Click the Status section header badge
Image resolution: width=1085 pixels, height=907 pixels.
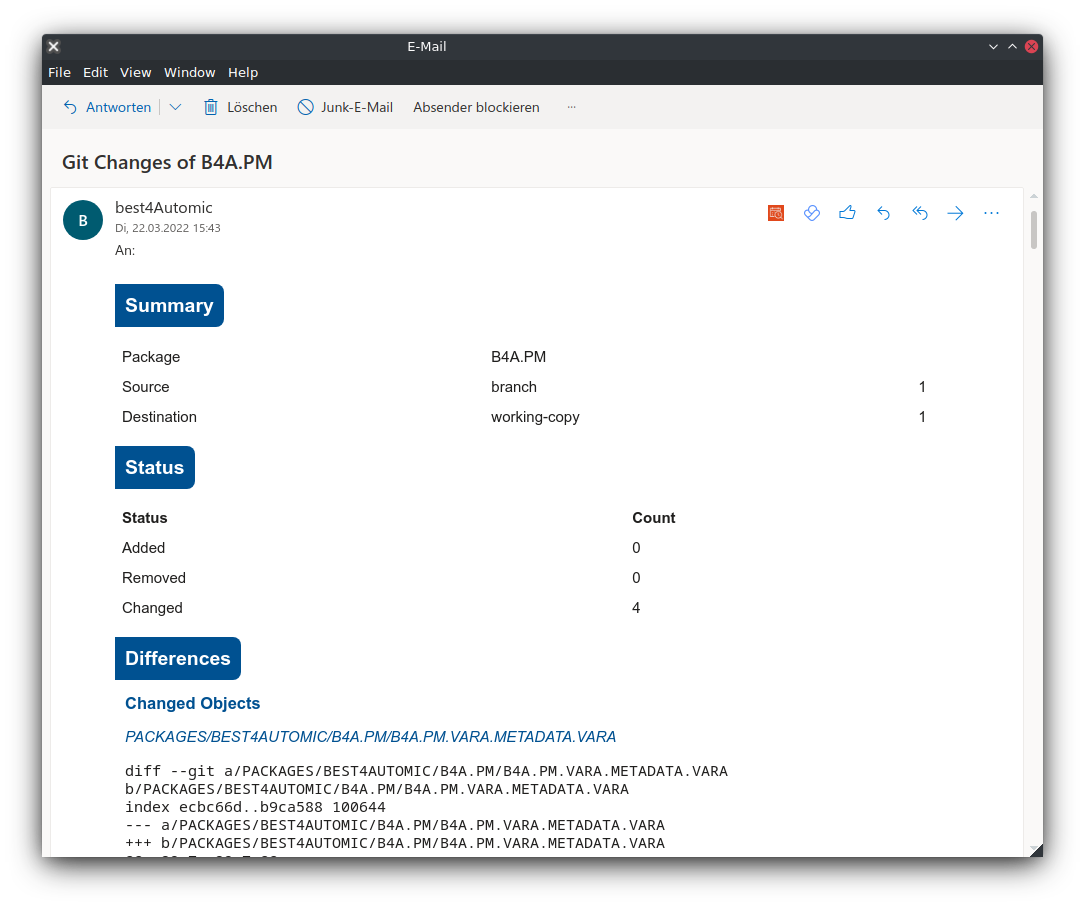point(154,467)
